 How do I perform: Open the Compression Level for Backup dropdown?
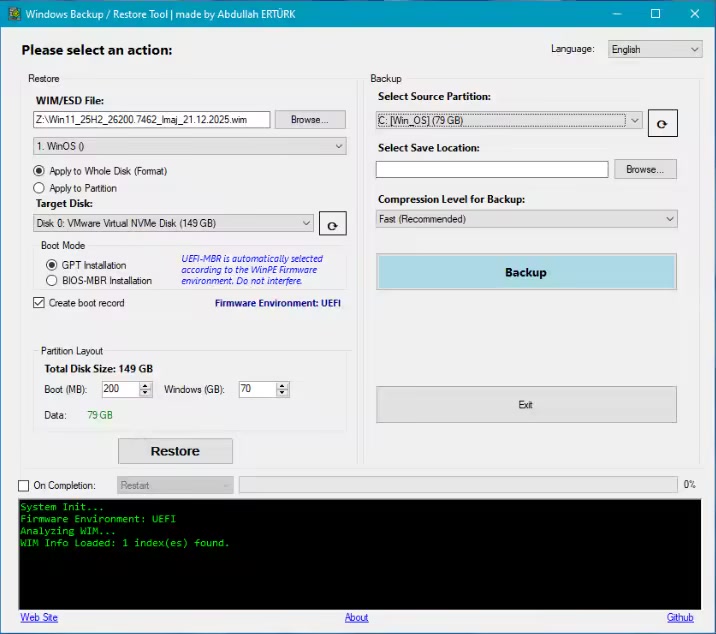tap(527, 219)
